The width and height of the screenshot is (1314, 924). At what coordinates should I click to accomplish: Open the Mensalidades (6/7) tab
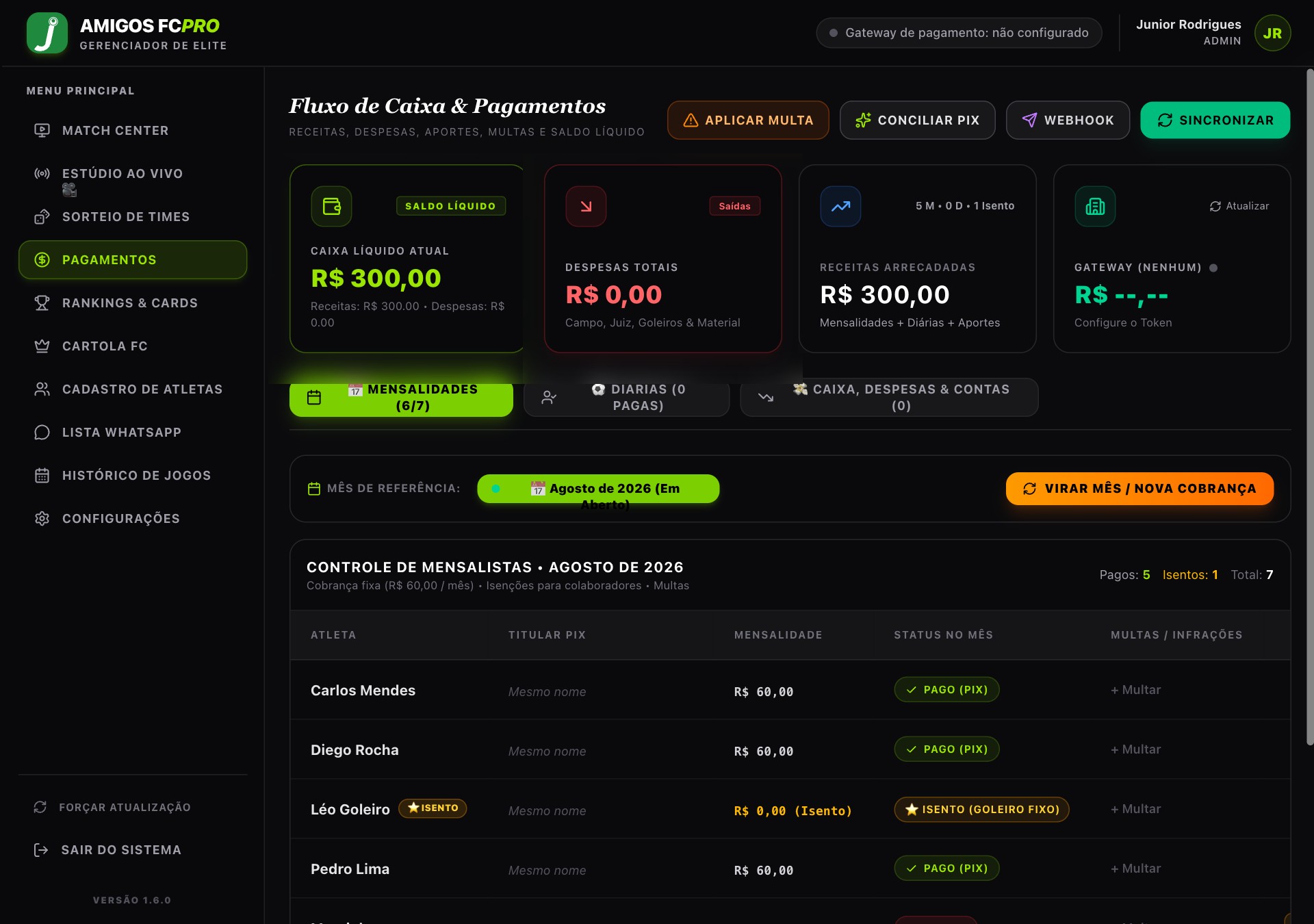click(x=401, y=398)
